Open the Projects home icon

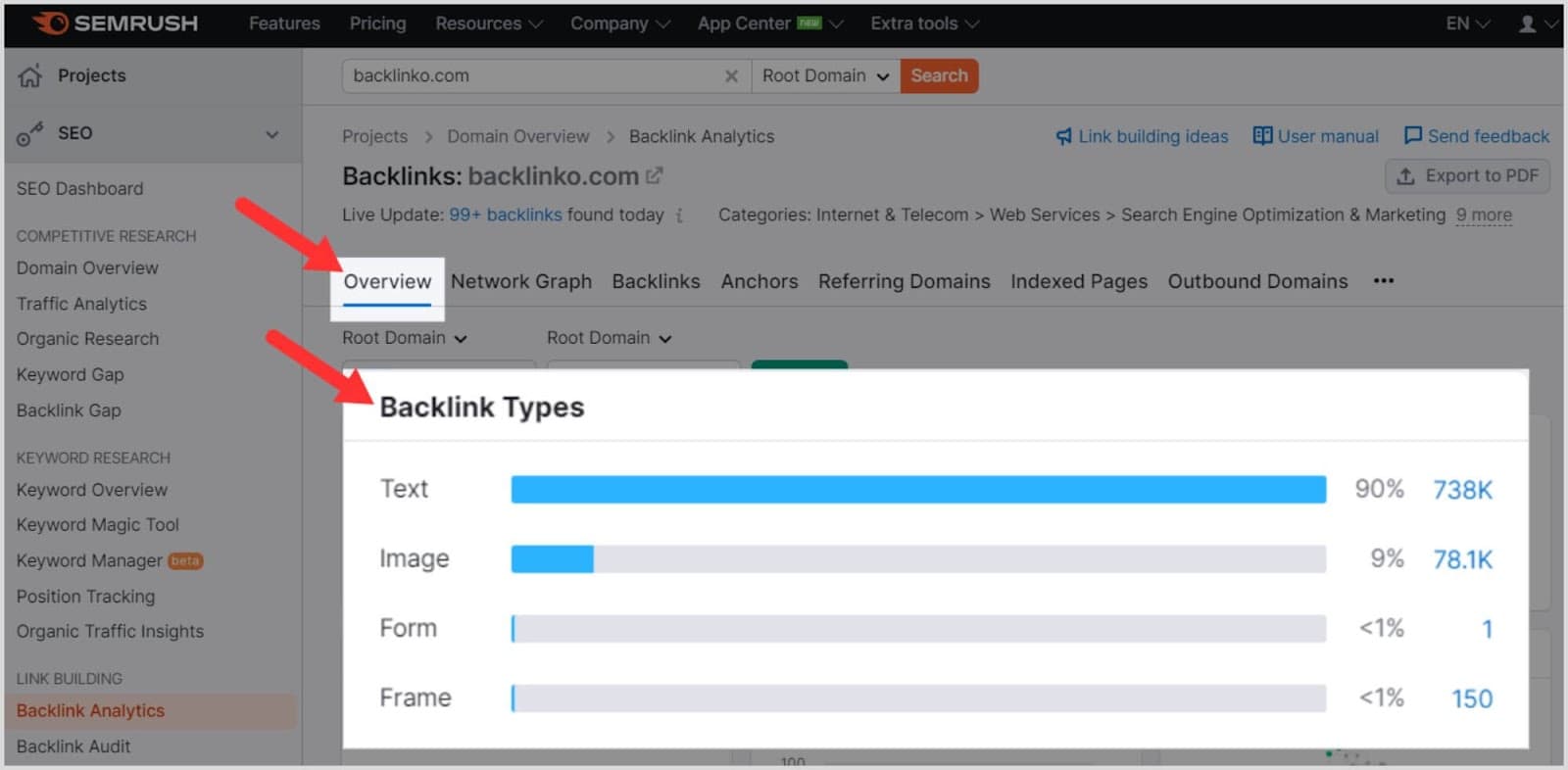[30, 75]
